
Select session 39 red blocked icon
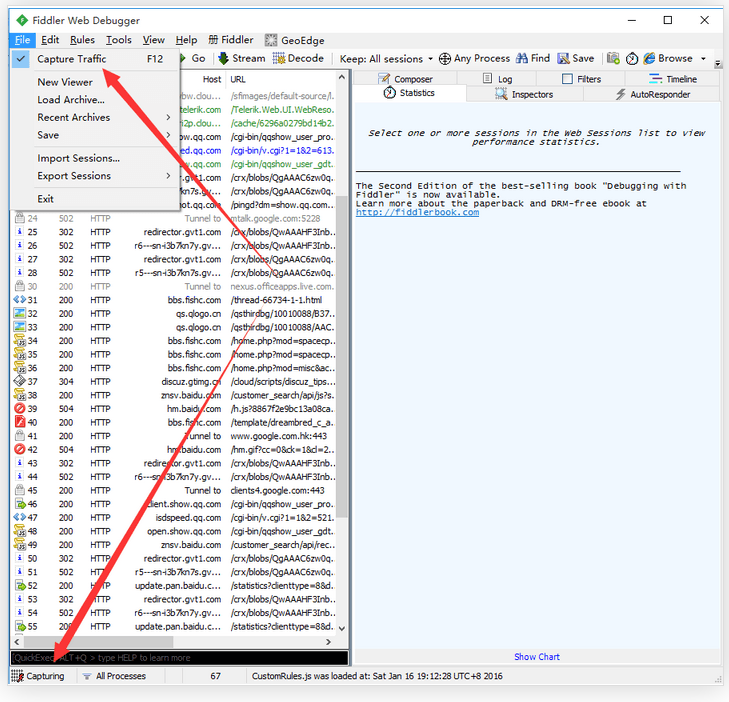tap(20, 408)
